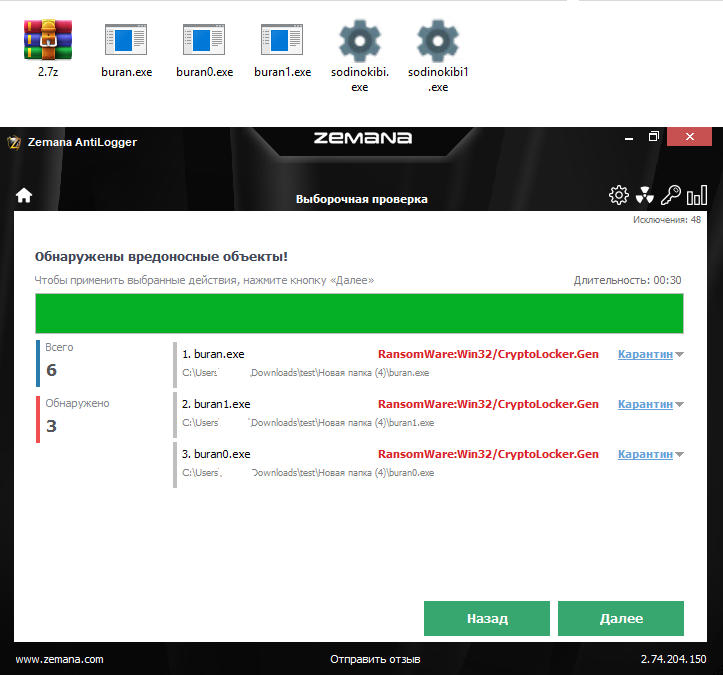Image resolution: width=723 pixels, height=675 pixels.
Task: Open Карантин action link for buran1.exe
Action: coord(645,404)
